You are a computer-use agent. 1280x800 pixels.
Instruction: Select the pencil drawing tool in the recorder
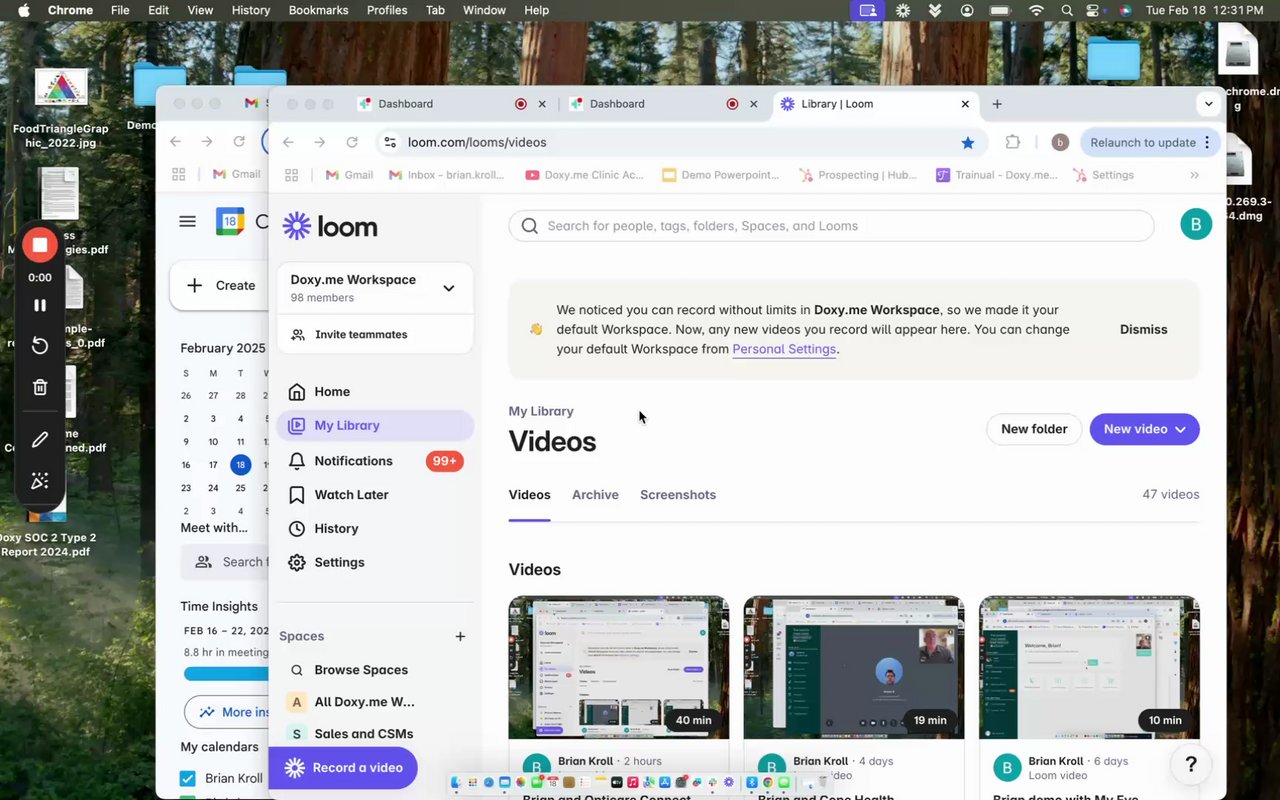(40, 439)
